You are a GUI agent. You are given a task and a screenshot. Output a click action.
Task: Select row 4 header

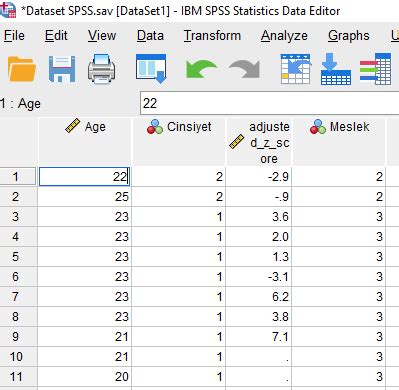pos(18,236)
